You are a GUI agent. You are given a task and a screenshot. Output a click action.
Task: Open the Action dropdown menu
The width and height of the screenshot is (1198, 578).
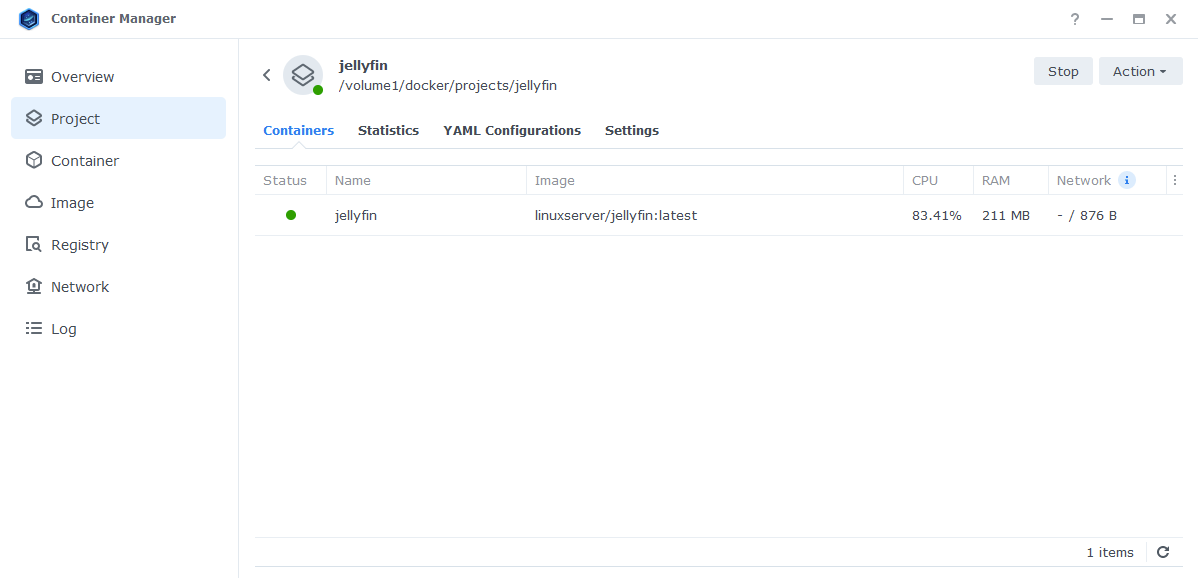[1140, 71]
